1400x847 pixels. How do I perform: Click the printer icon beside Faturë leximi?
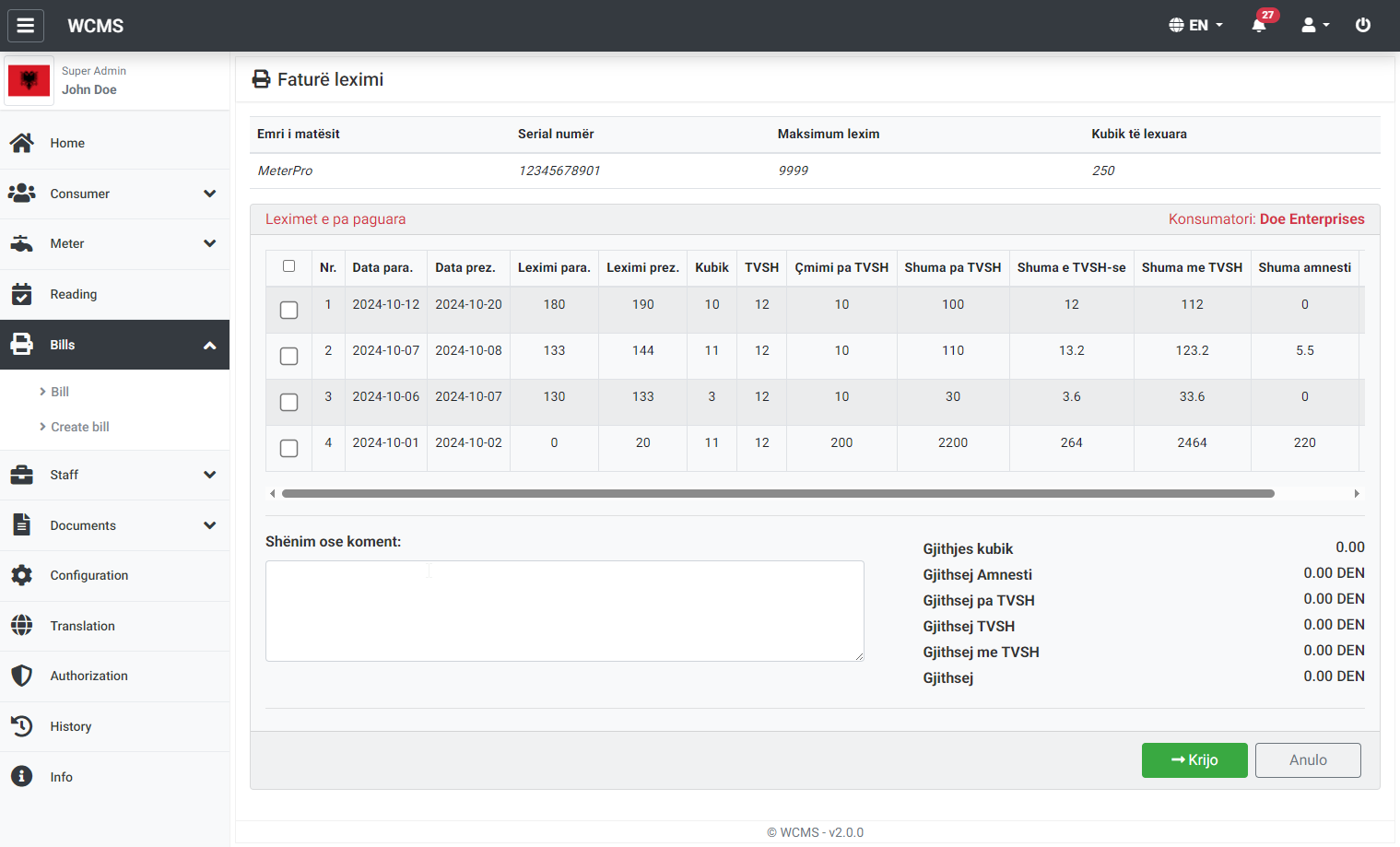(x=262, y=79)
